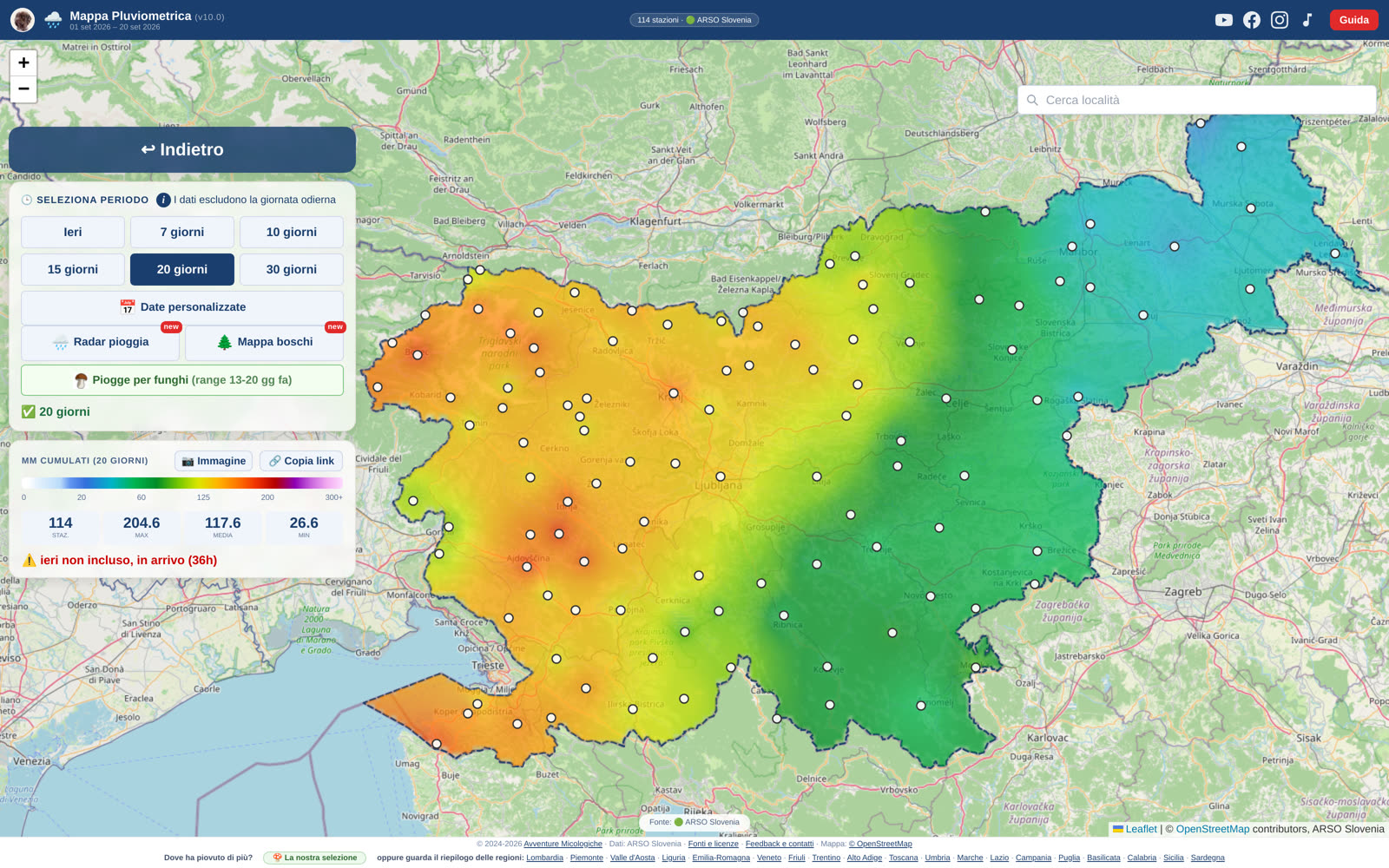Open the Instagram profile icon
This screenshot has height=868, width=1389.
pos(1280,20)
